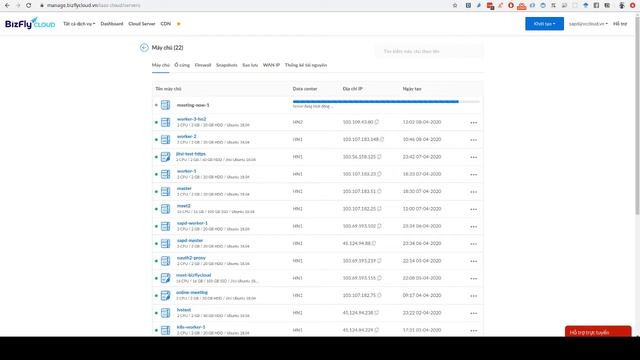This screenshot has height=360, width=640.
Task: Open the Tất cả dịch vụ dropdown
Action: click(x=79, y=24)
